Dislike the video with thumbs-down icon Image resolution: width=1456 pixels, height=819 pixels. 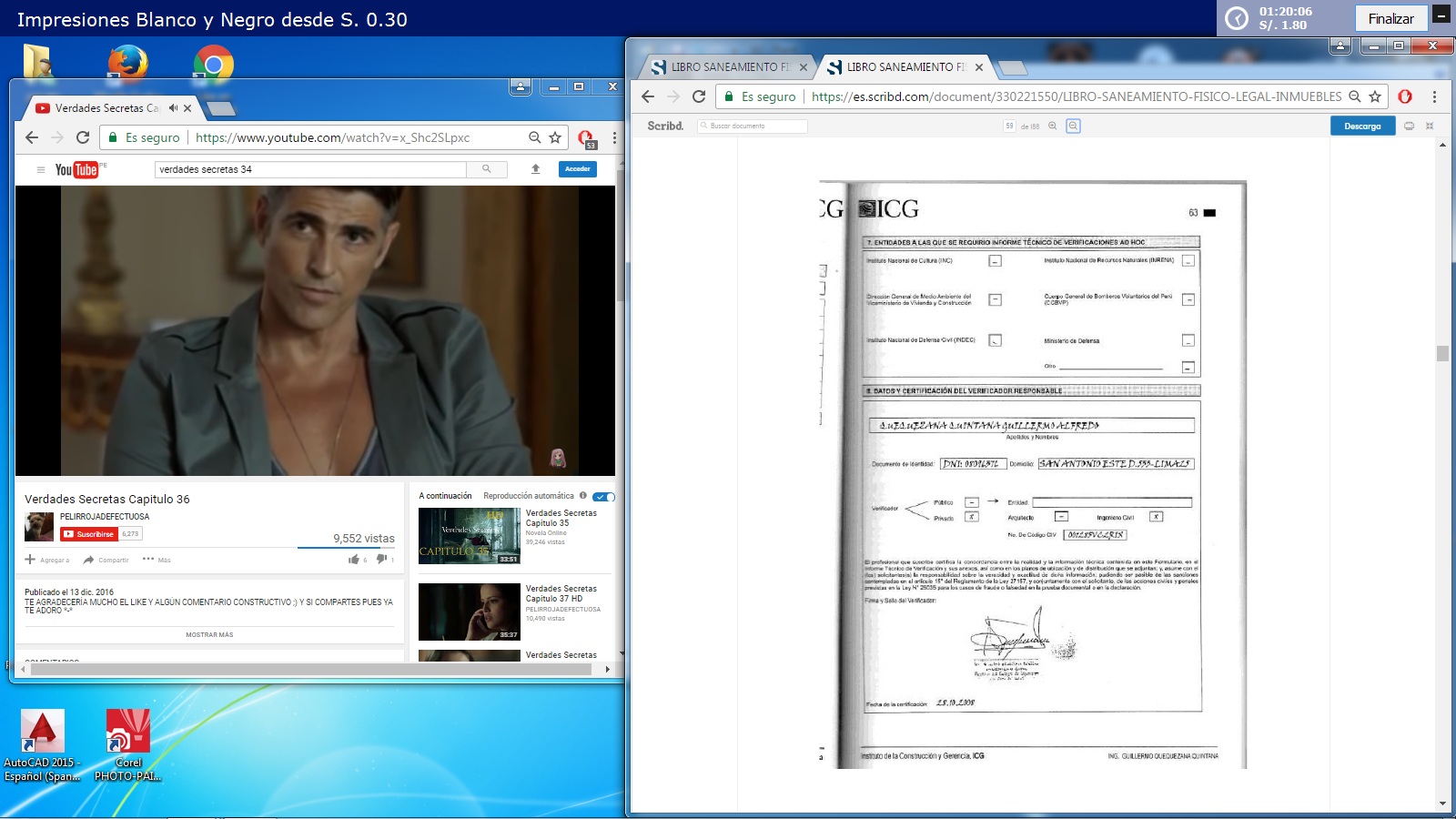tap(381, 560)
